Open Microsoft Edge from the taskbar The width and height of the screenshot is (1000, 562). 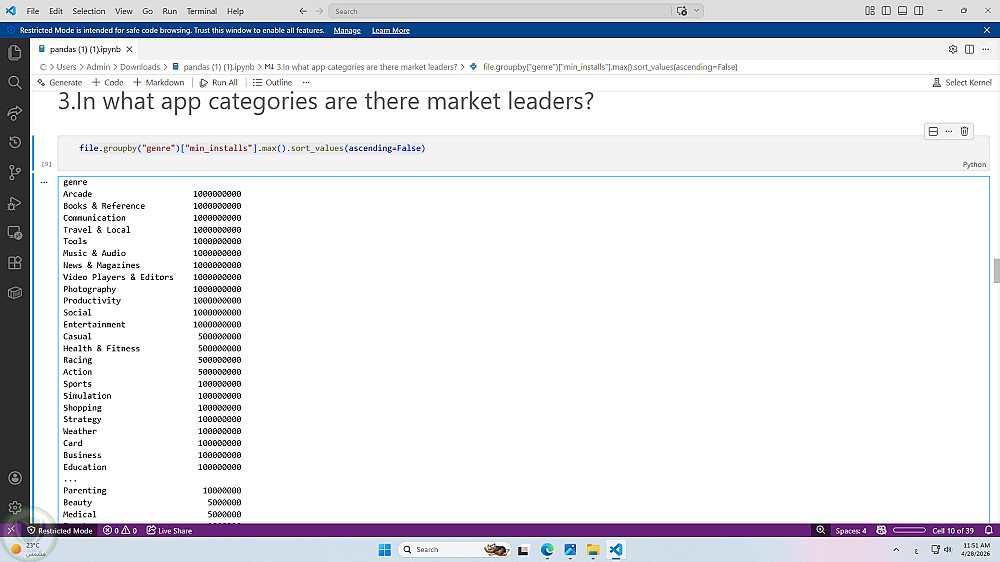[x=547, y=549]
